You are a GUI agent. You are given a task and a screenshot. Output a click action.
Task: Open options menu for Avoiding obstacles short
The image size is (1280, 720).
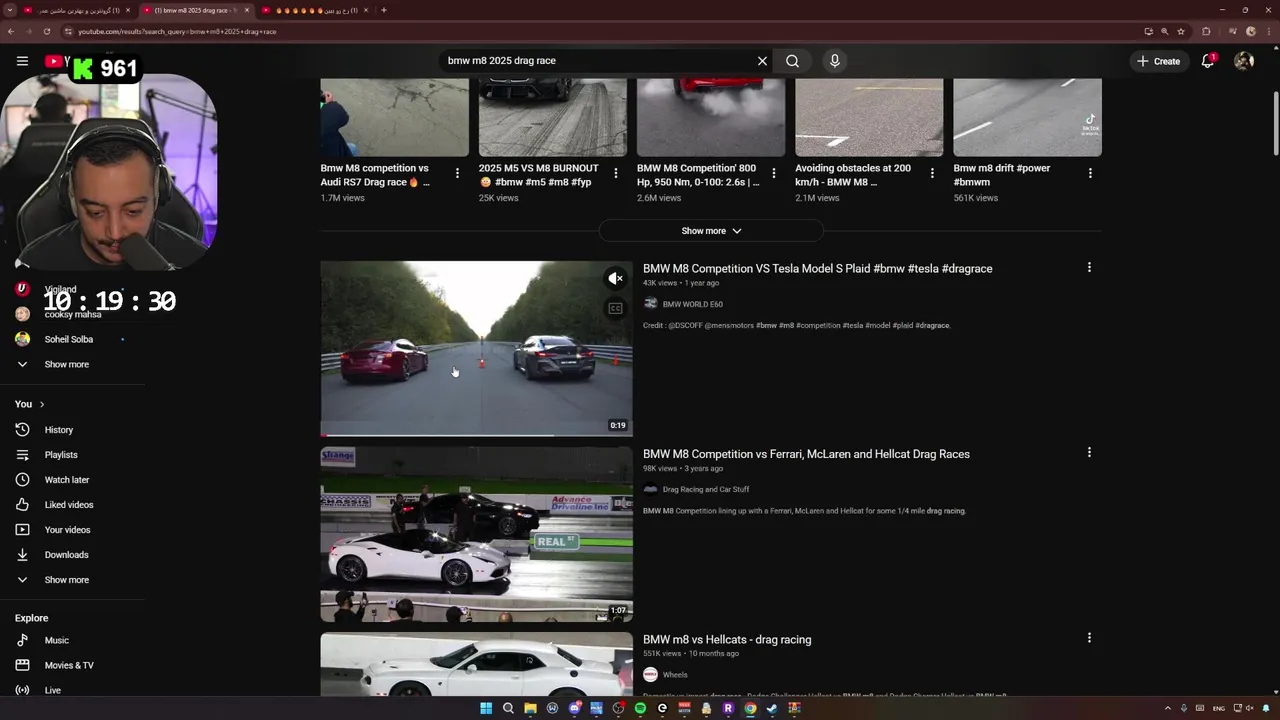coord(932,173)
